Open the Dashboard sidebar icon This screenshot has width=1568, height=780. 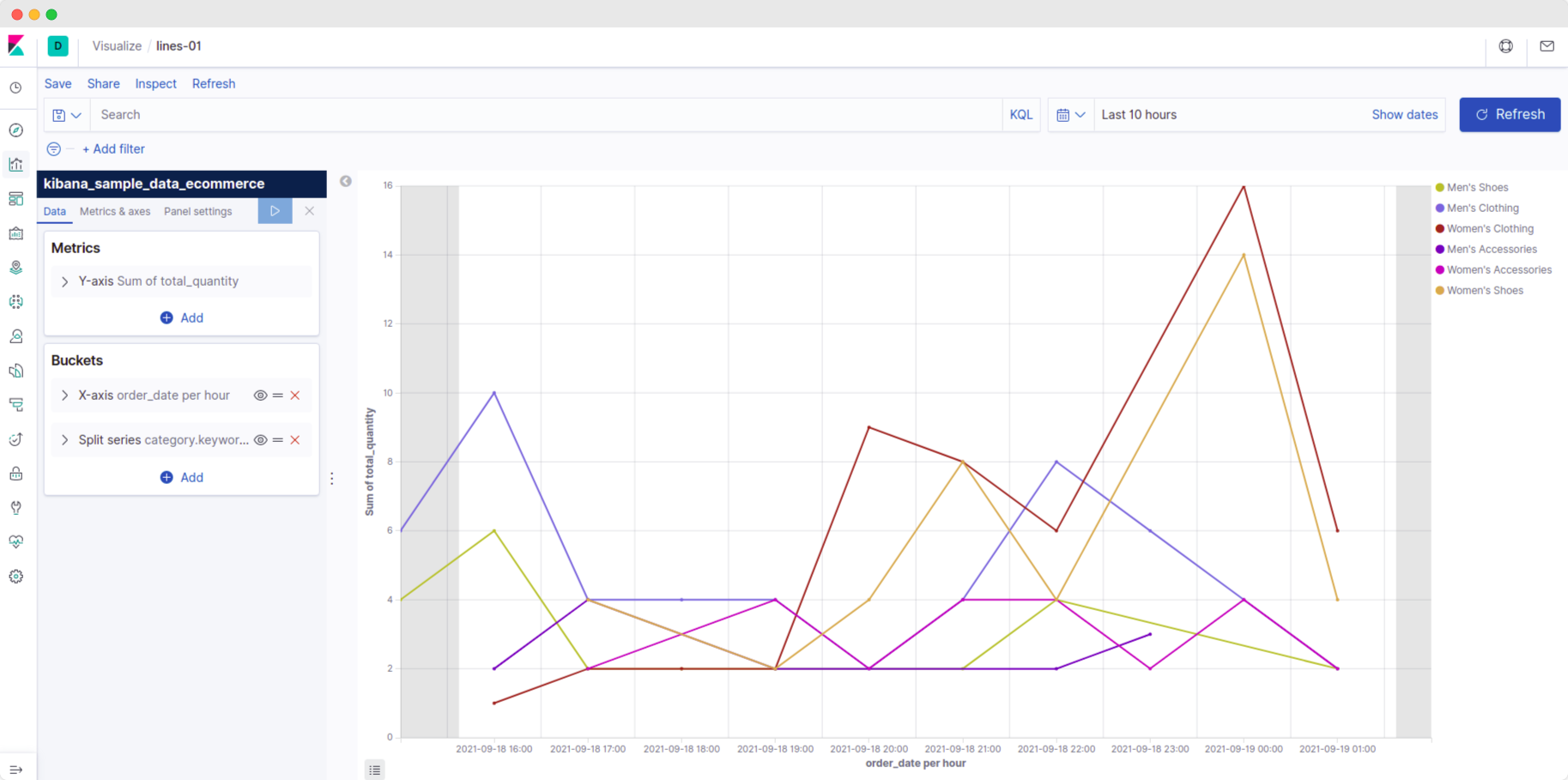[16, 199]
